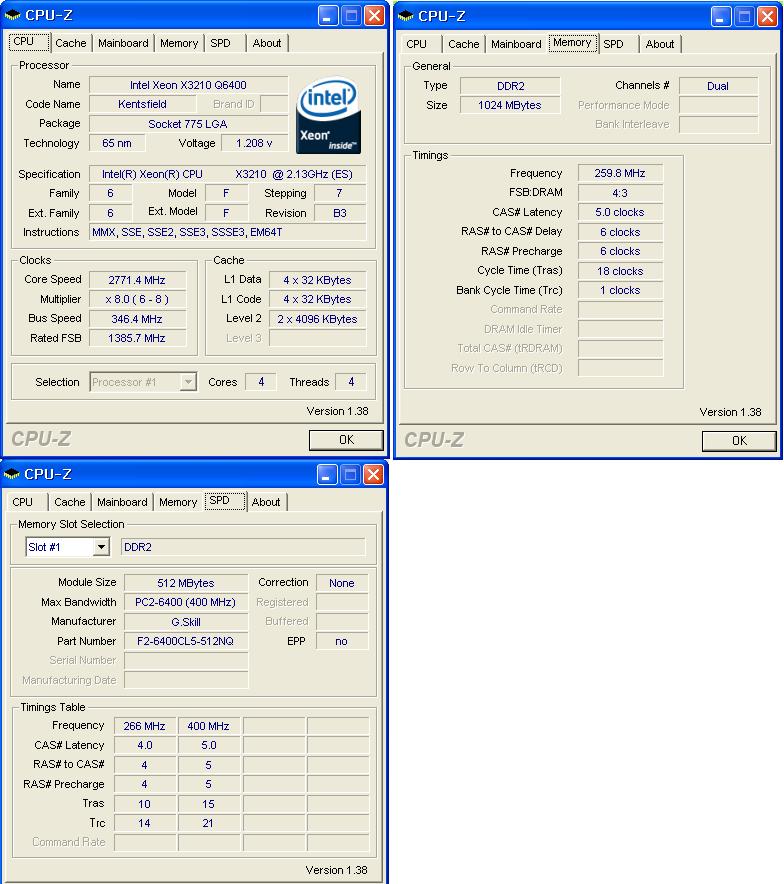Click the memory Frequency value '259.8 MHz'
Image resolution: width=784 pixels, height=884 pixels.
[x=620, y=173]
